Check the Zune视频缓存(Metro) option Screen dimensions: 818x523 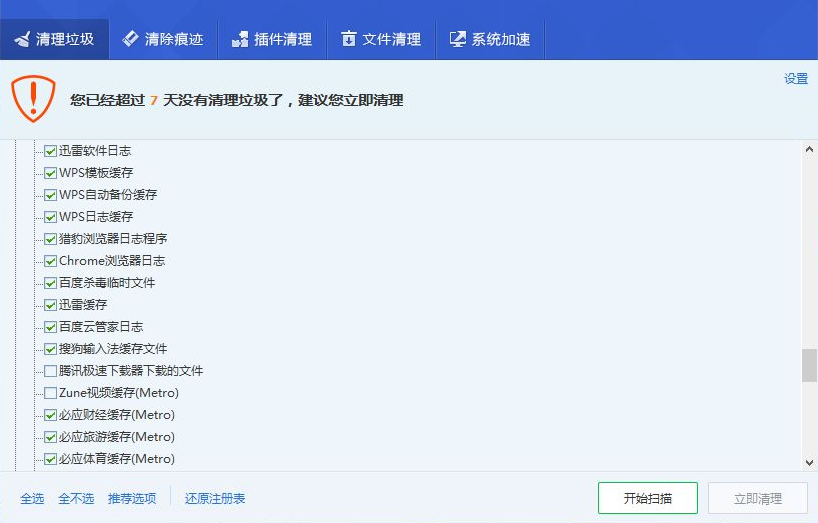[x=50, y=393]
